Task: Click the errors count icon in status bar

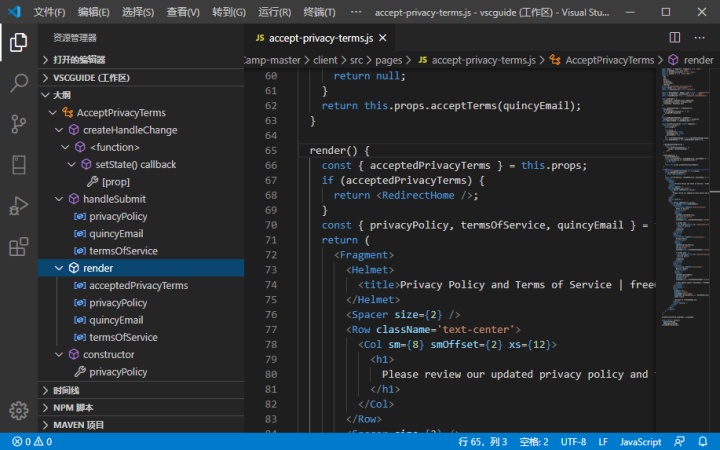Action: 21,442
